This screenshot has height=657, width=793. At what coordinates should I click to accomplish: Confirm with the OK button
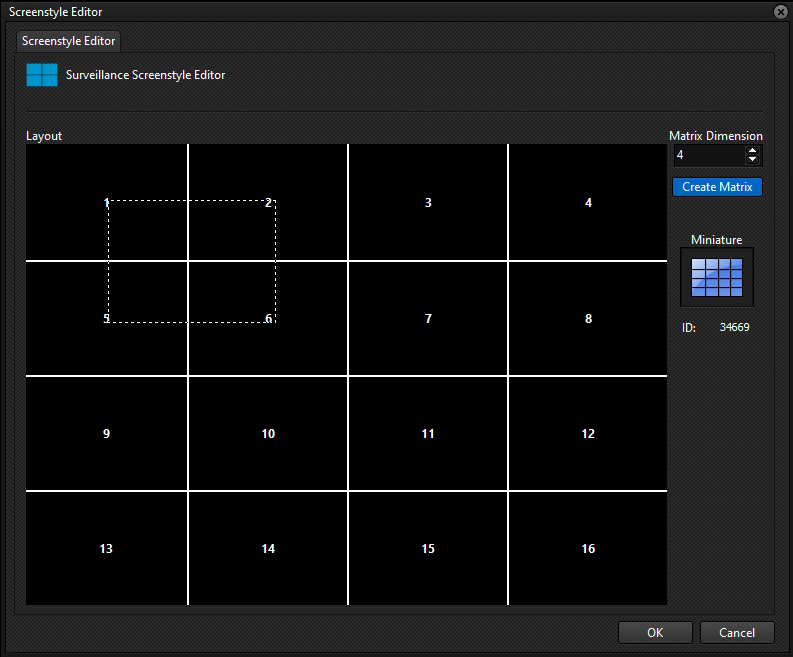coord(655,633)
